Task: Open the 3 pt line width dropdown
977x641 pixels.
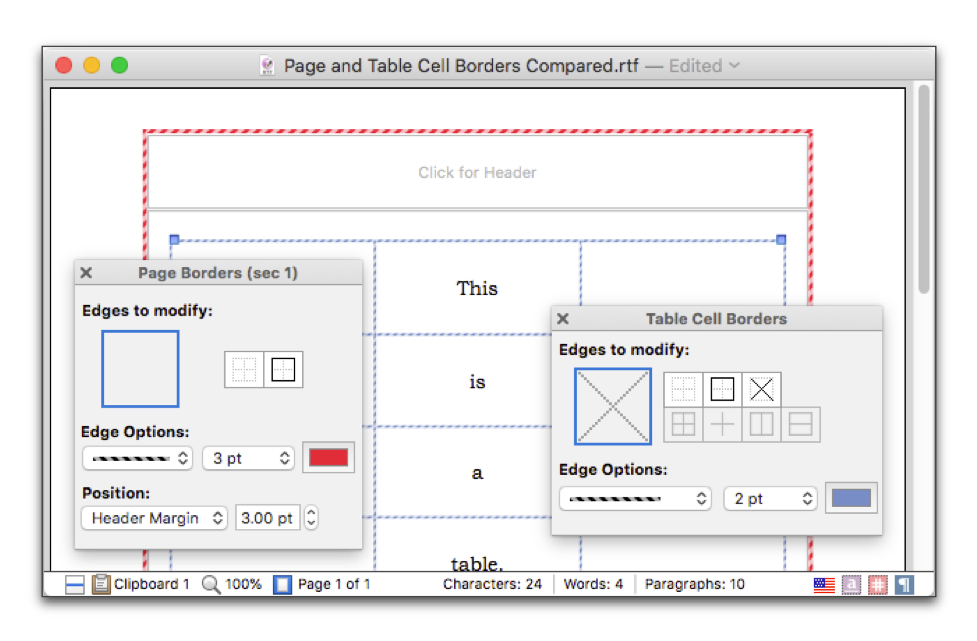Action: pos(248,458)
